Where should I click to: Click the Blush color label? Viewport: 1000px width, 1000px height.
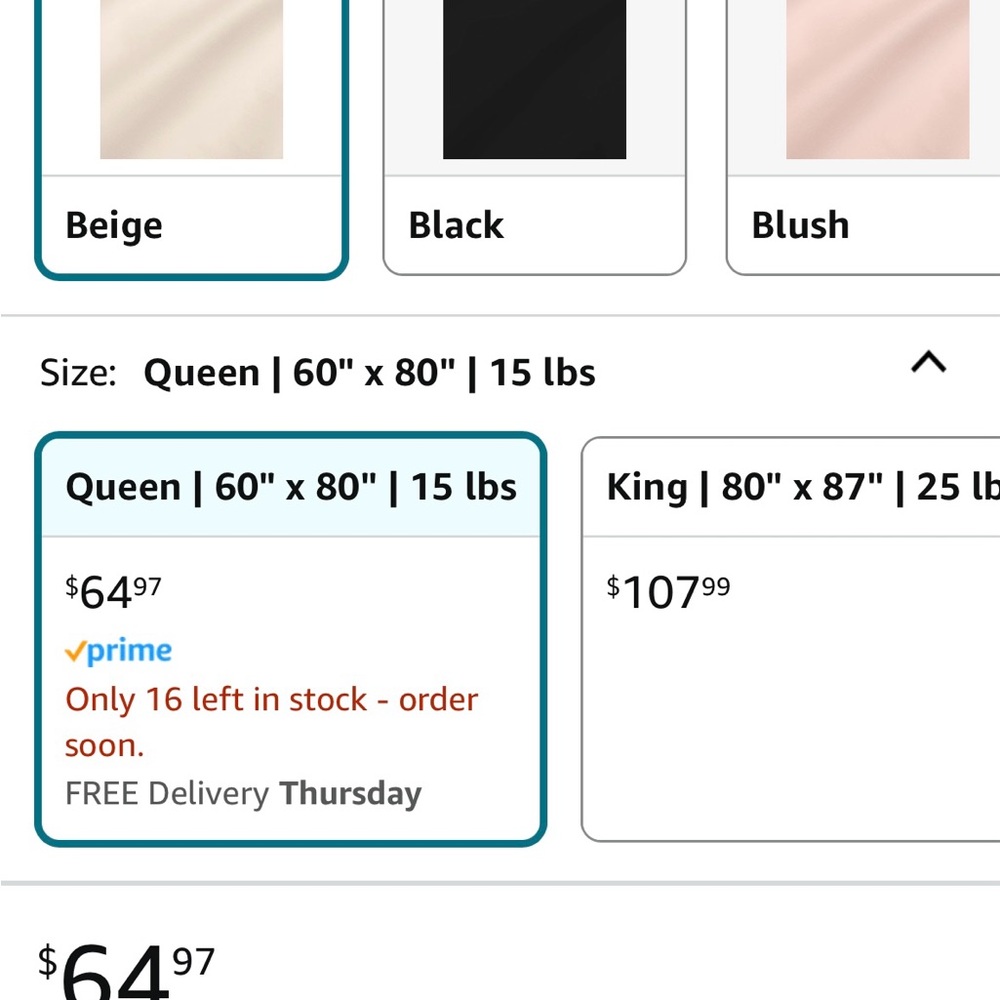pos(800,226)
